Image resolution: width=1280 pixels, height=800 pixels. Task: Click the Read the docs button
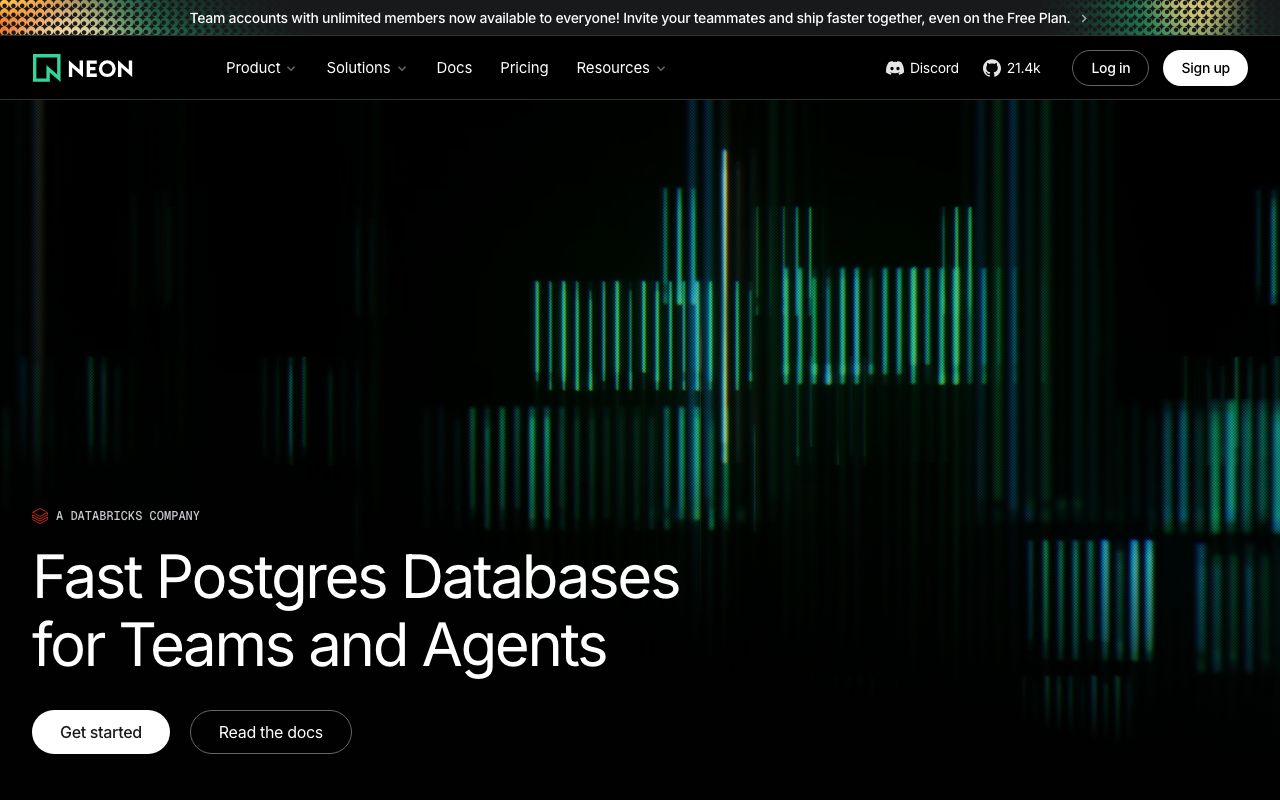click(x=271, y=732)
